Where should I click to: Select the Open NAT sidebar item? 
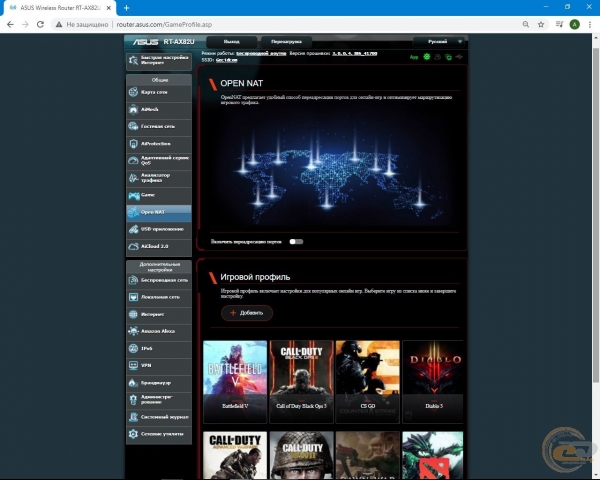(159, 212)
